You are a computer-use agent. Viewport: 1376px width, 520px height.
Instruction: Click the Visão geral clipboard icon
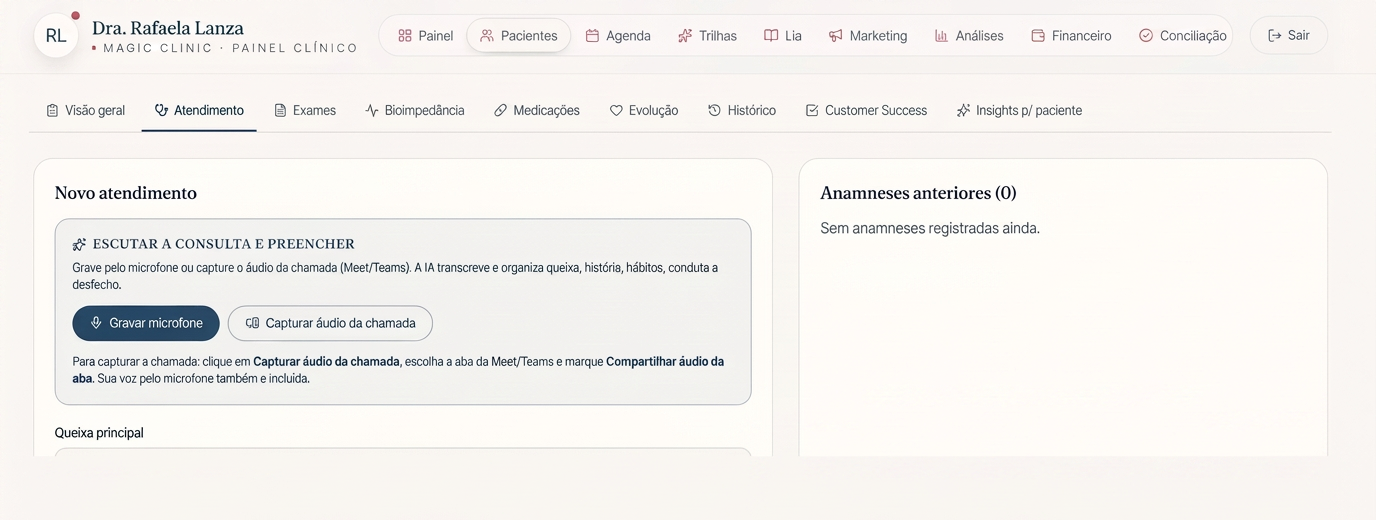click(x=52, y=111)
